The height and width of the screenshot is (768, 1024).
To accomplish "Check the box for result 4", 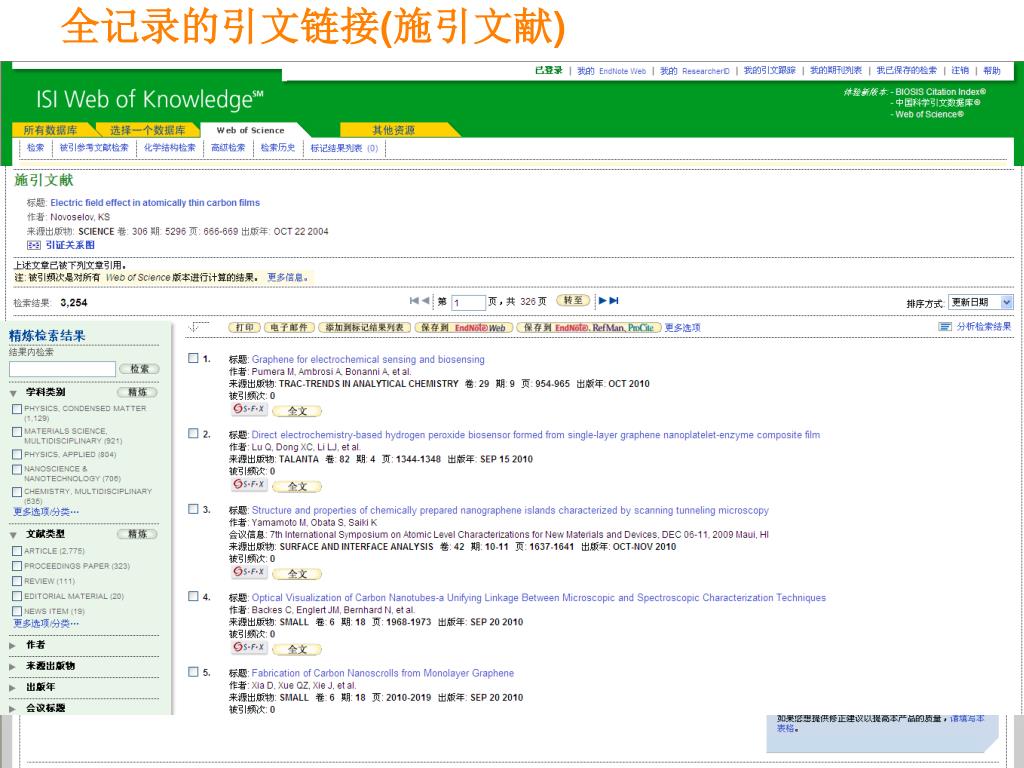I will (x=193, y=596).
